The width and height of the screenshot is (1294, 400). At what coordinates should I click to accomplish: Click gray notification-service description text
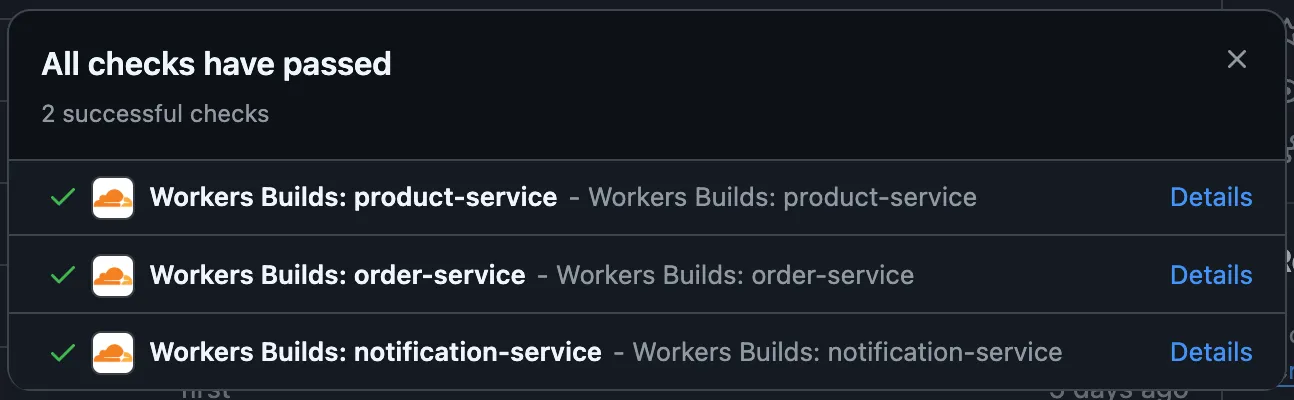tap(847, 352)
